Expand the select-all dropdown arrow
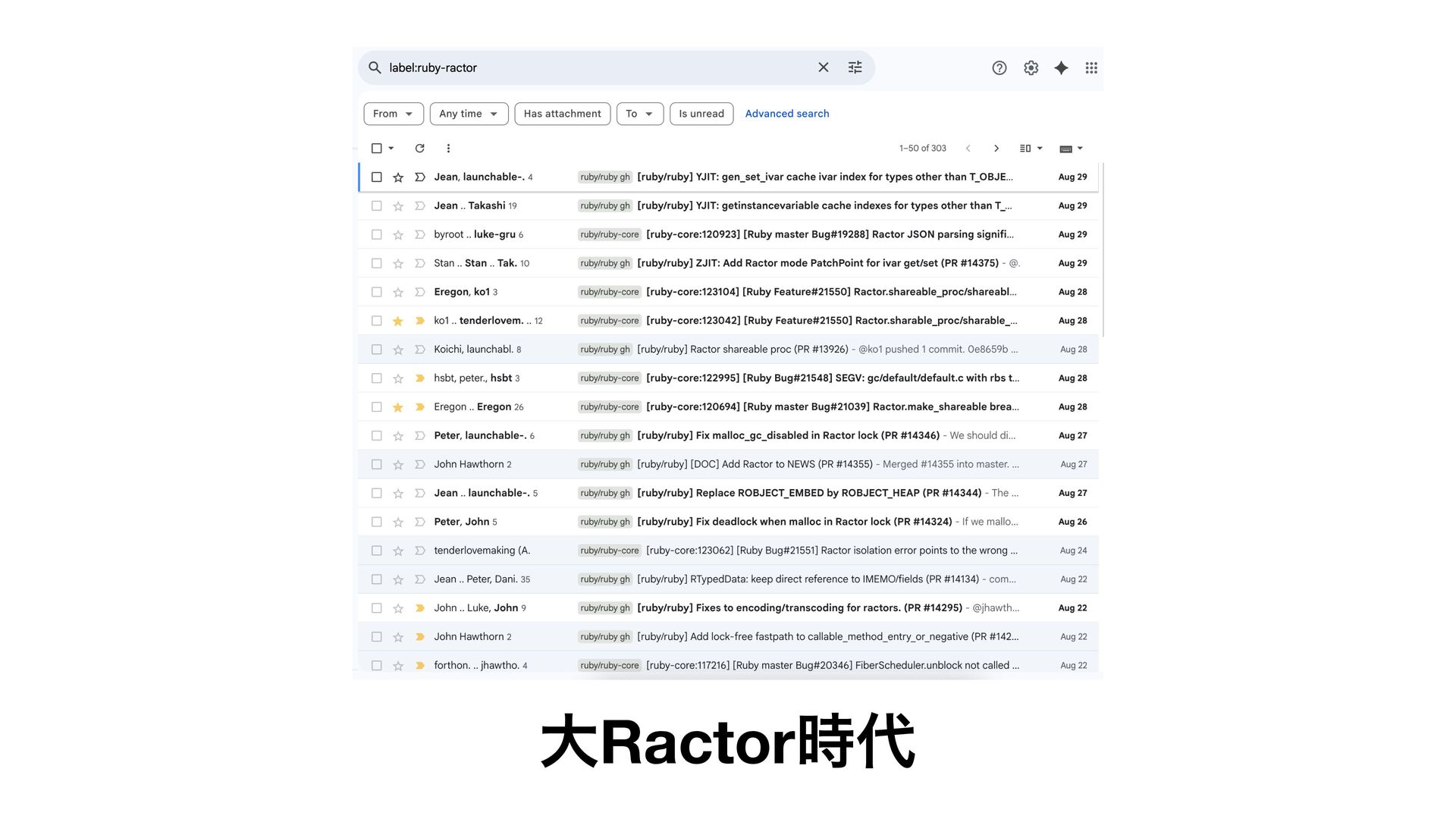Viewport: 1456px width, 819px height. click(x=391, y=148)
